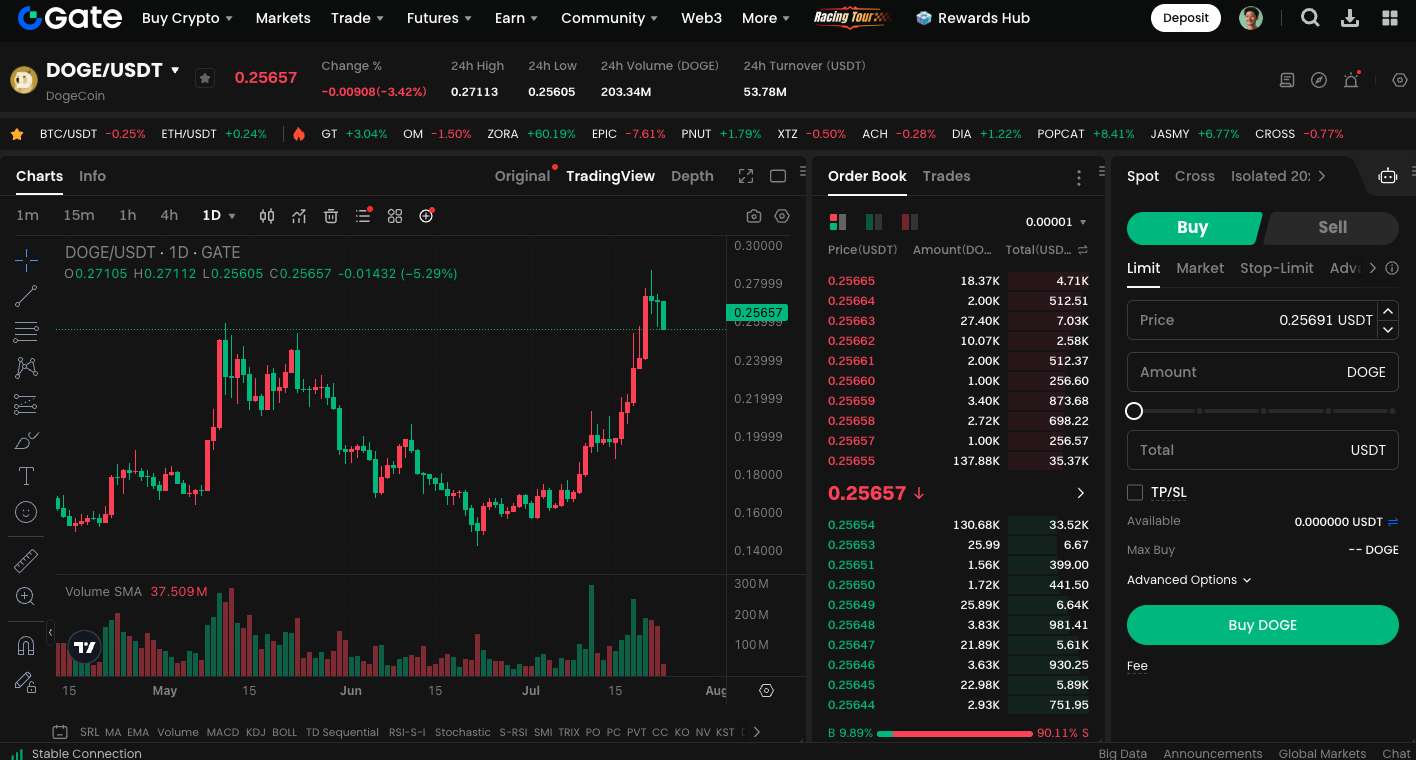This screenshot has height=760, width=1416.
Task: Switch to the Cross margin tab
Action: (x=1195, y=176)
